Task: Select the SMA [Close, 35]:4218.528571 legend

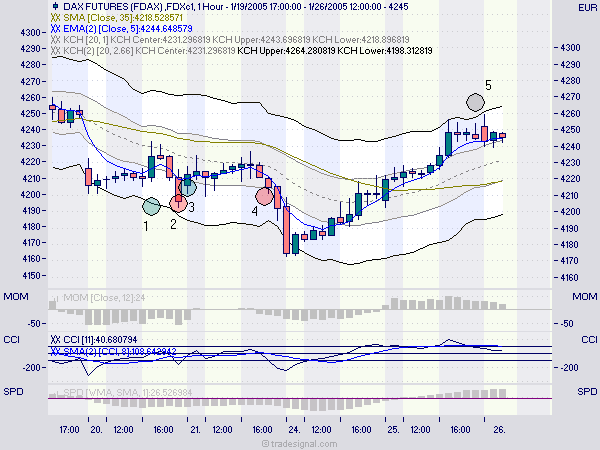Action: tap(123, 18)
